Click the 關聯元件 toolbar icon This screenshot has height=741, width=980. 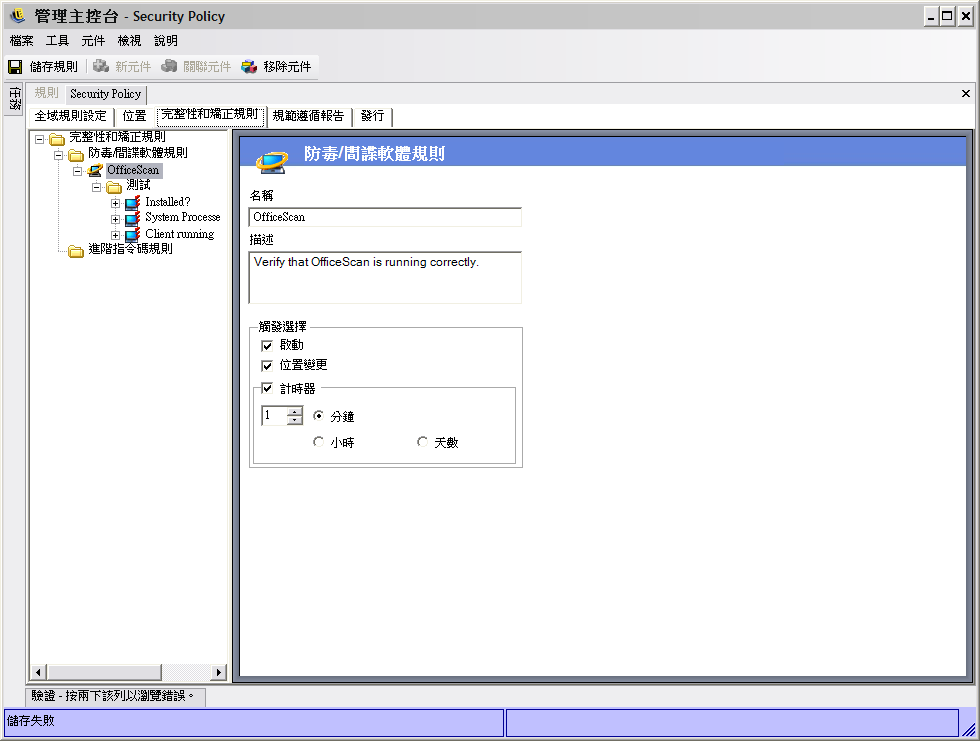click(169, 66)
